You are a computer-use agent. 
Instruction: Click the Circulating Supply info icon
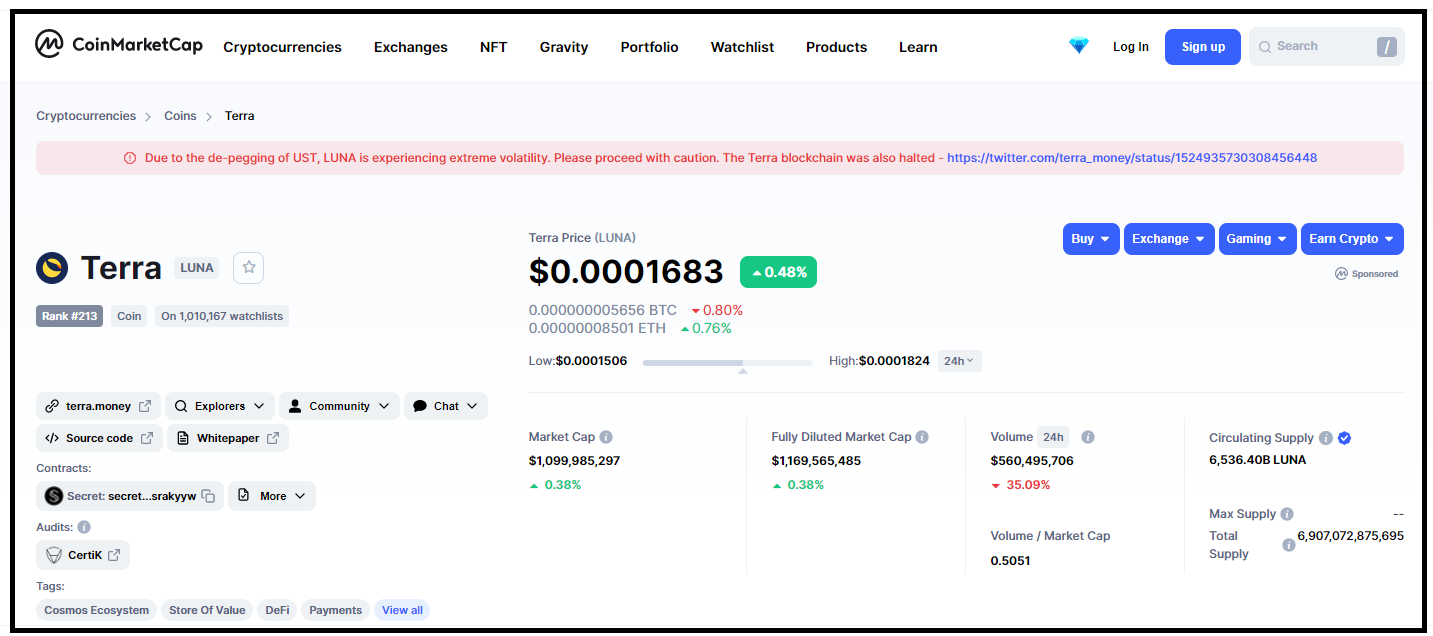point(1325,438)
